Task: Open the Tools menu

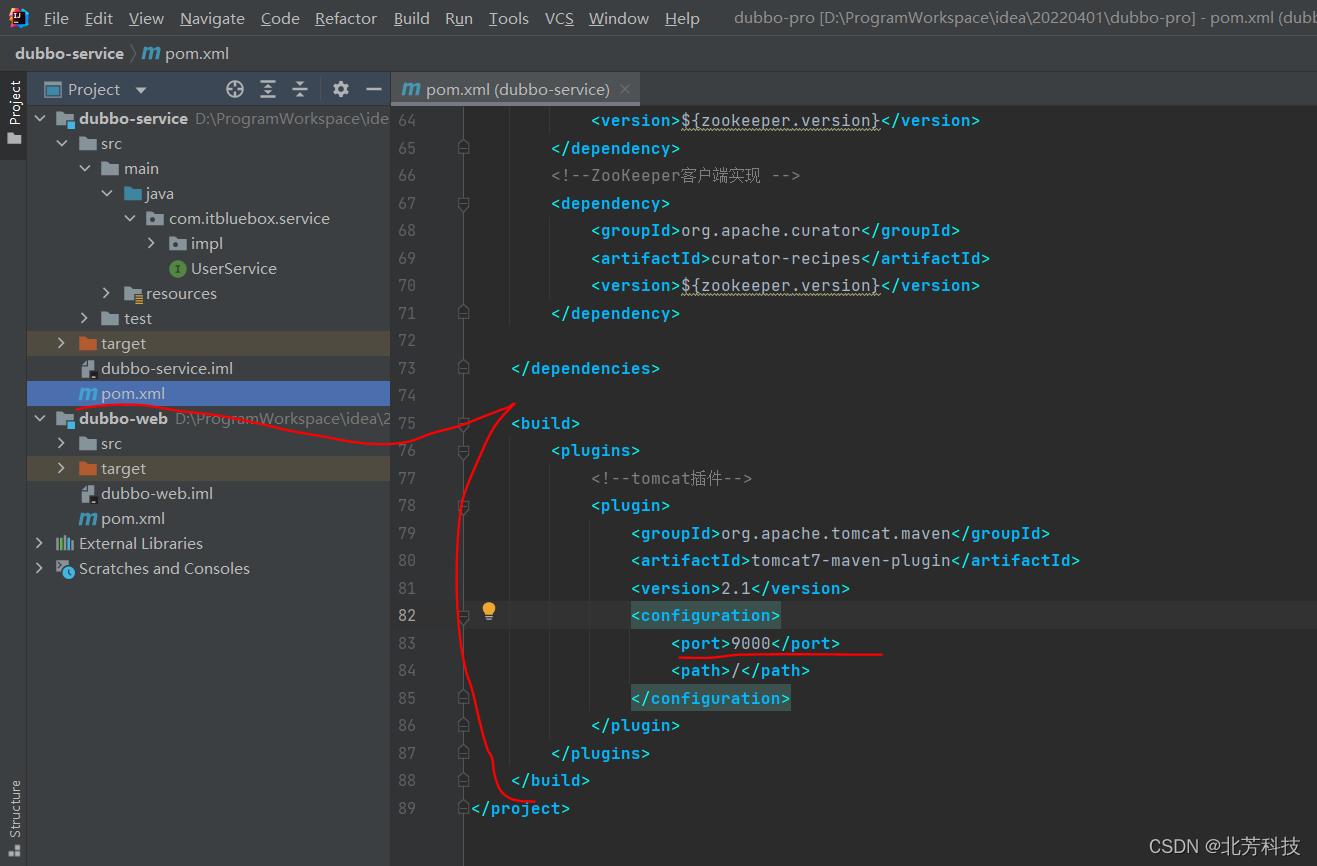Action: click(x=508, y=18)
